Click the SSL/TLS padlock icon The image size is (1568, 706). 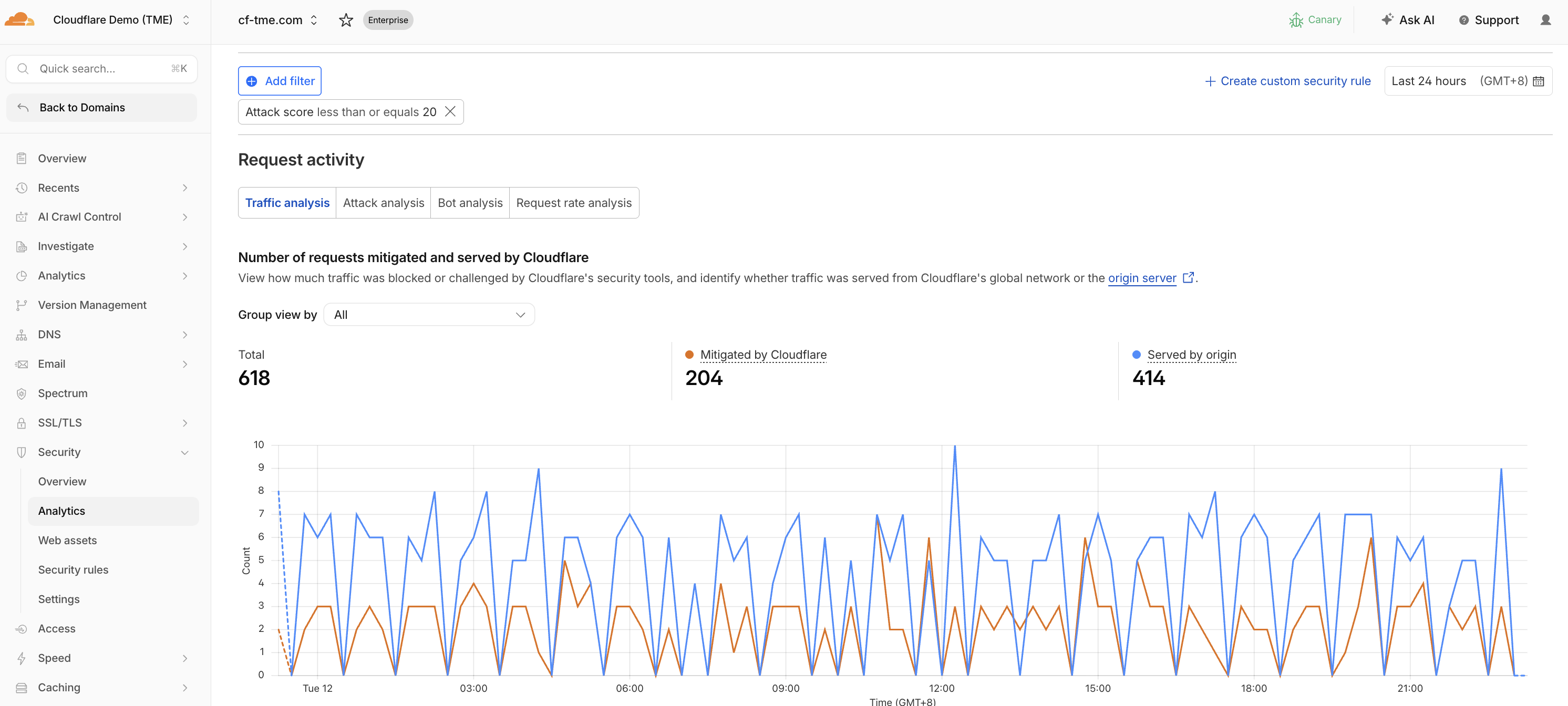tap(22, 423)
